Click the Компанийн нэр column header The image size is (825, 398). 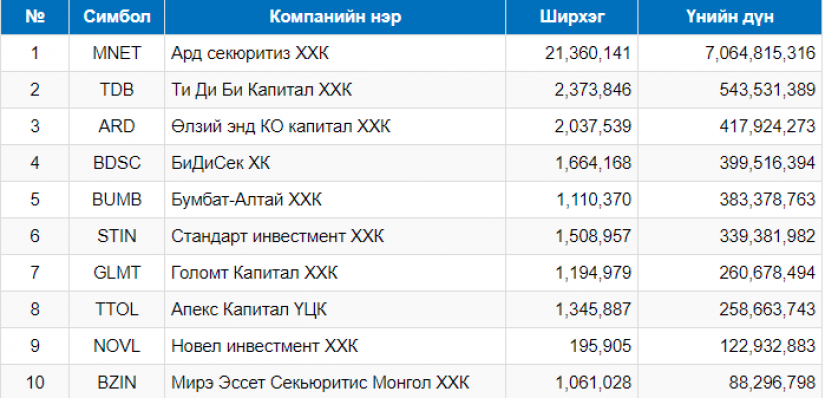[x=335, y=17]
